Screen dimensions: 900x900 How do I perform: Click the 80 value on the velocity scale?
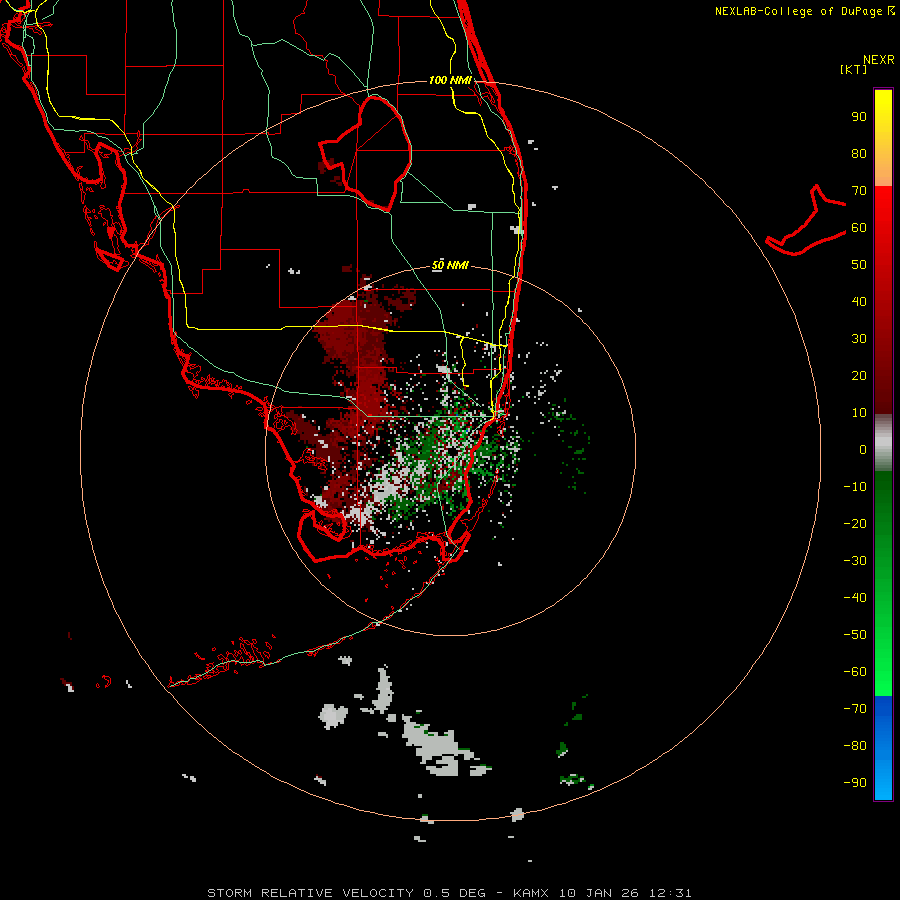(x=859, y=154)
